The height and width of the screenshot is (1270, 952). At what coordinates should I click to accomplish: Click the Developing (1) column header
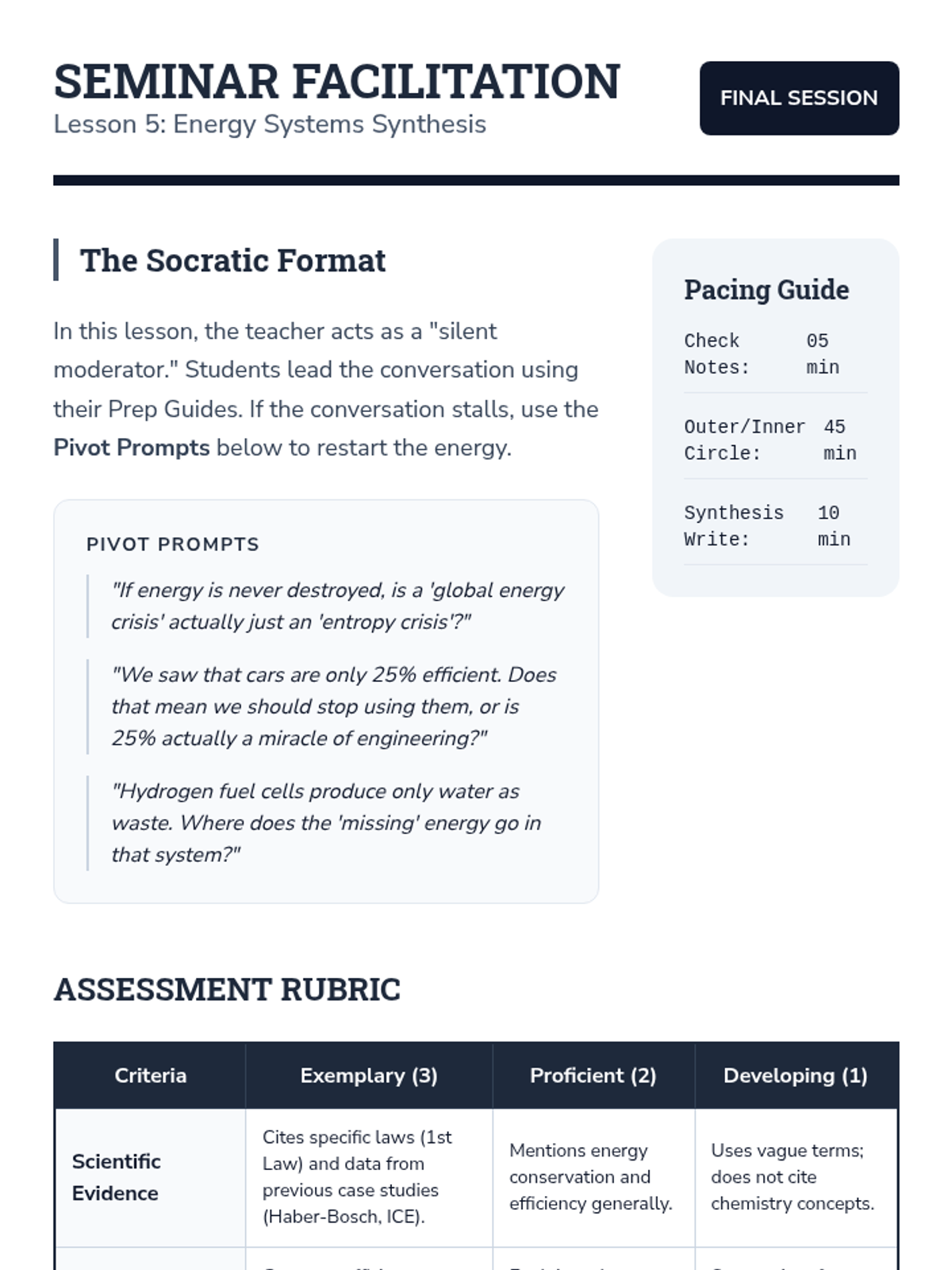pos(796,1076)
